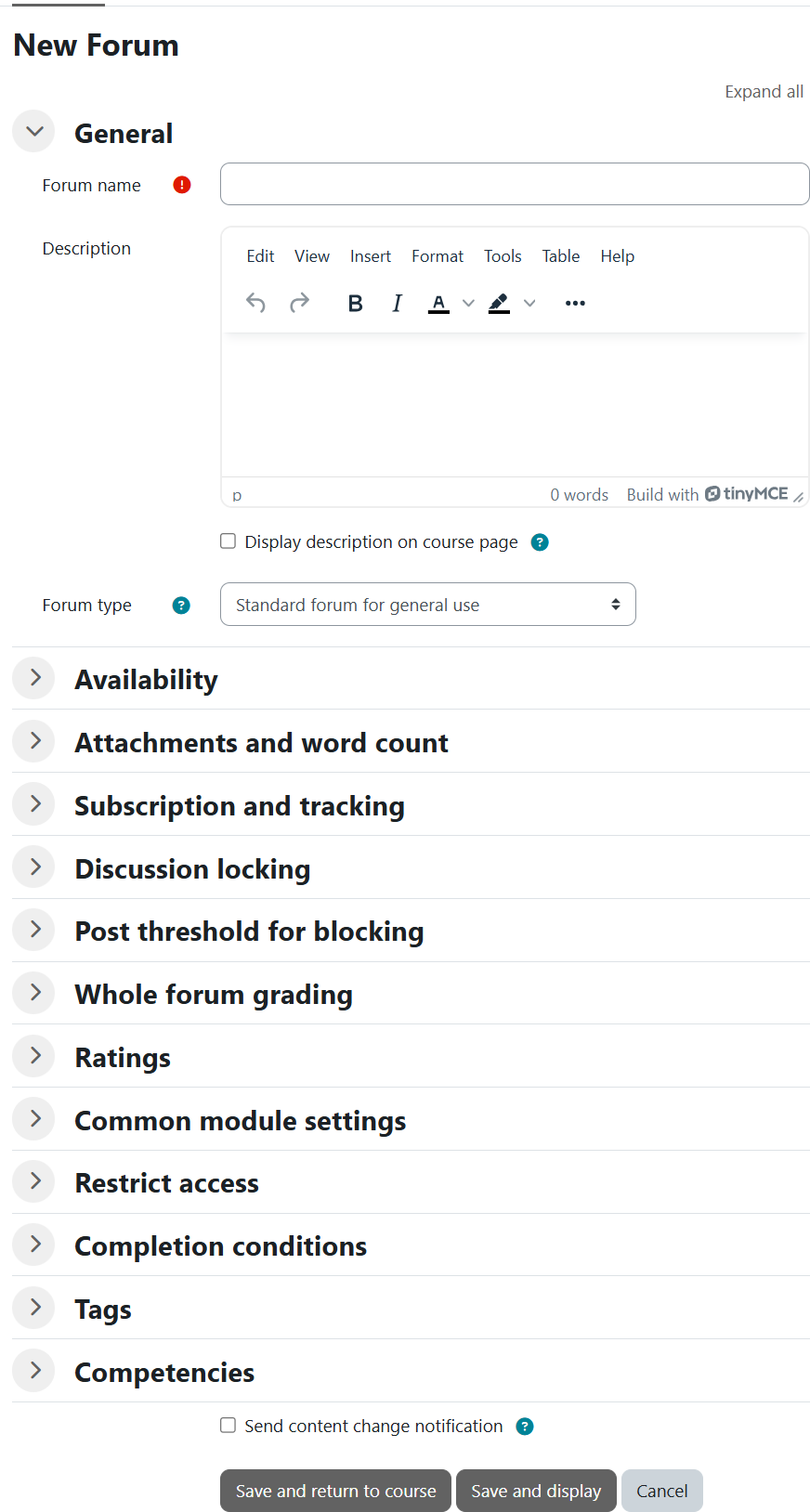Click the Forum name text field
Viewport: 810px width, 1512px height.
coord(514,184)
